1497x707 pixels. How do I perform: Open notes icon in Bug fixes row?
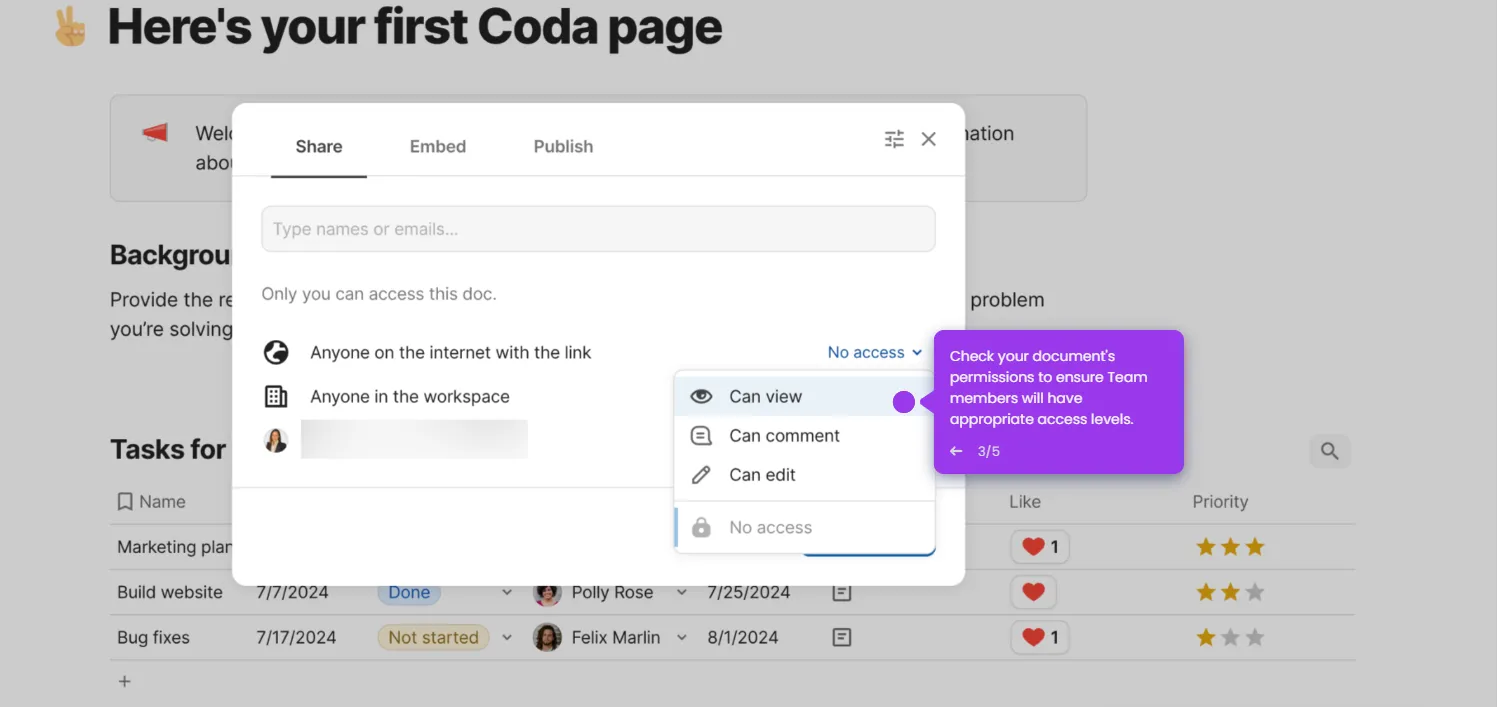842,637
